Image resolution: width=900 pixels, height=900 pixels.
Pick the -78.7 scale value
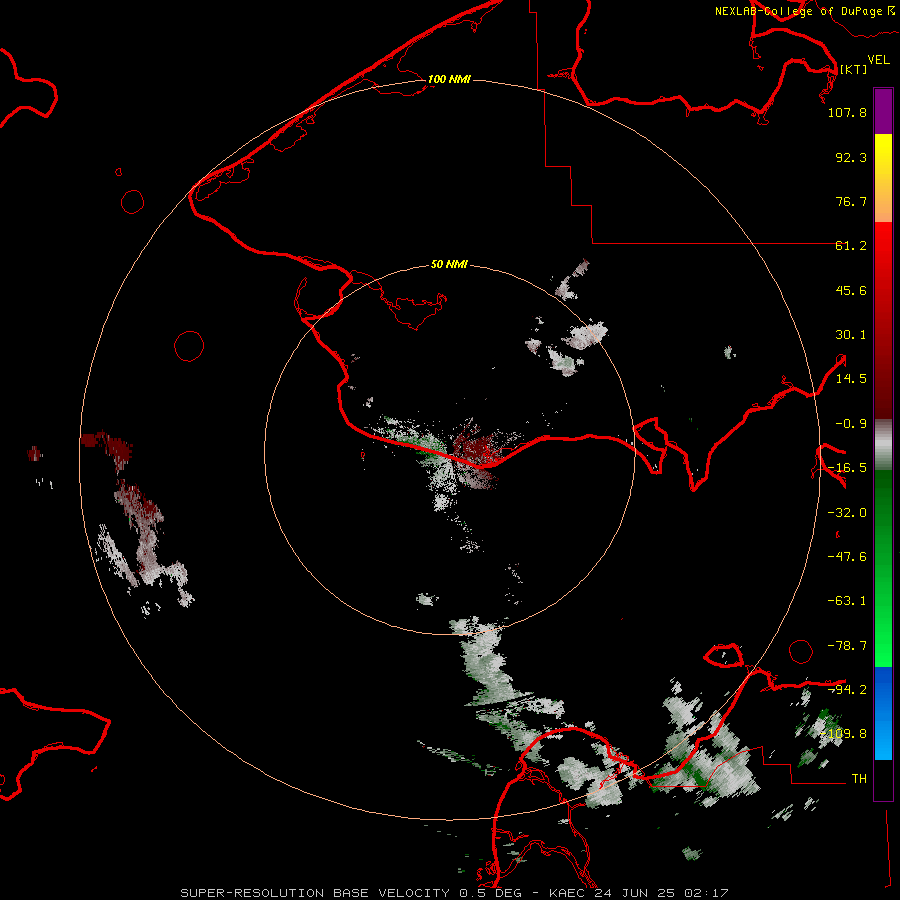click(x=847, y=646)
